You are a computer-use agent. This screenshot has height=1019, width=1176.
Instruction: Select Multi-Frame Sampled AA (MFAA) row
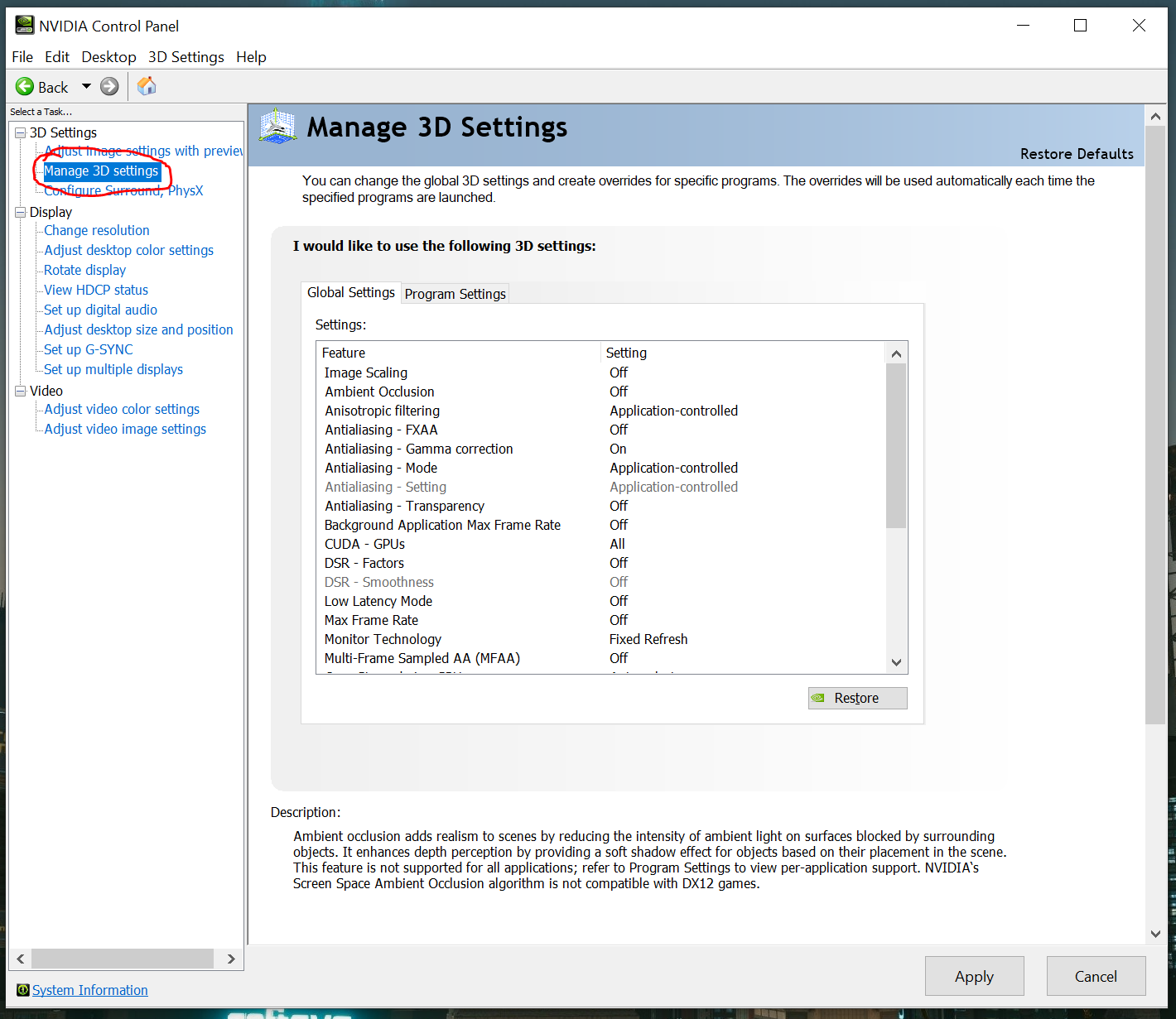(601, 658)
